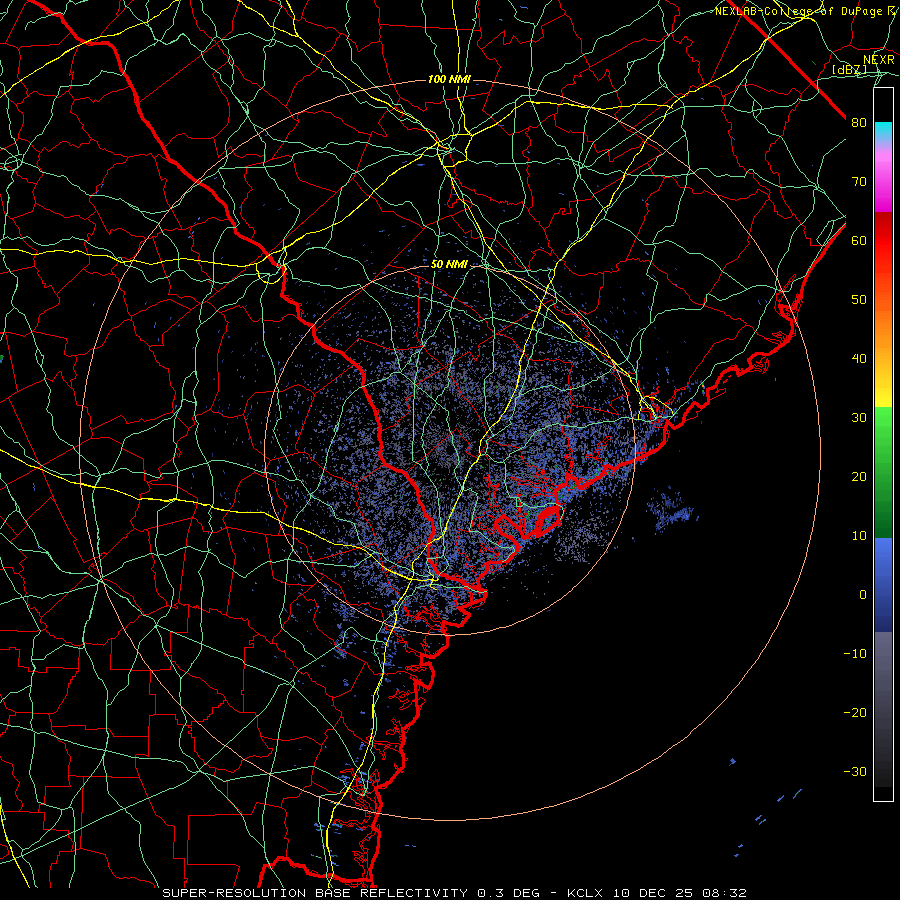The height and width of the screenshot is (900, 900).
Task: Click the 80 value on the dBZ scale
Action: pyautogui.click(x=859, y=123)
